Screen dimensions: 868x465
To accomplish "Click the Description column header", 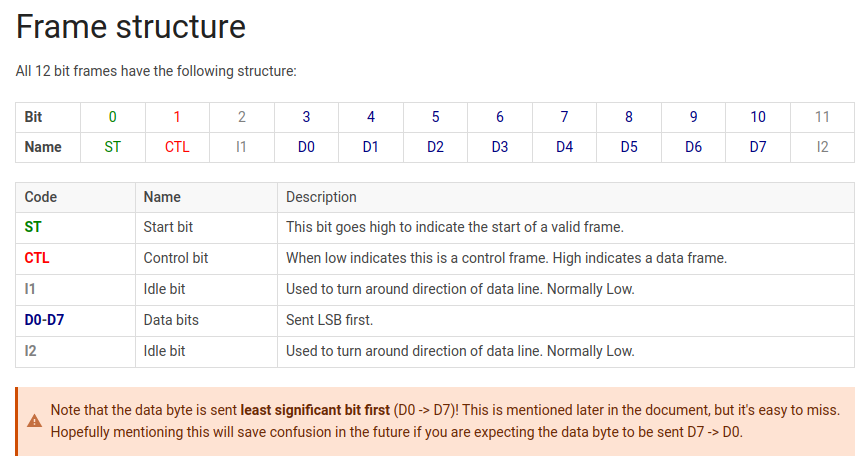I will coord(321,197).
